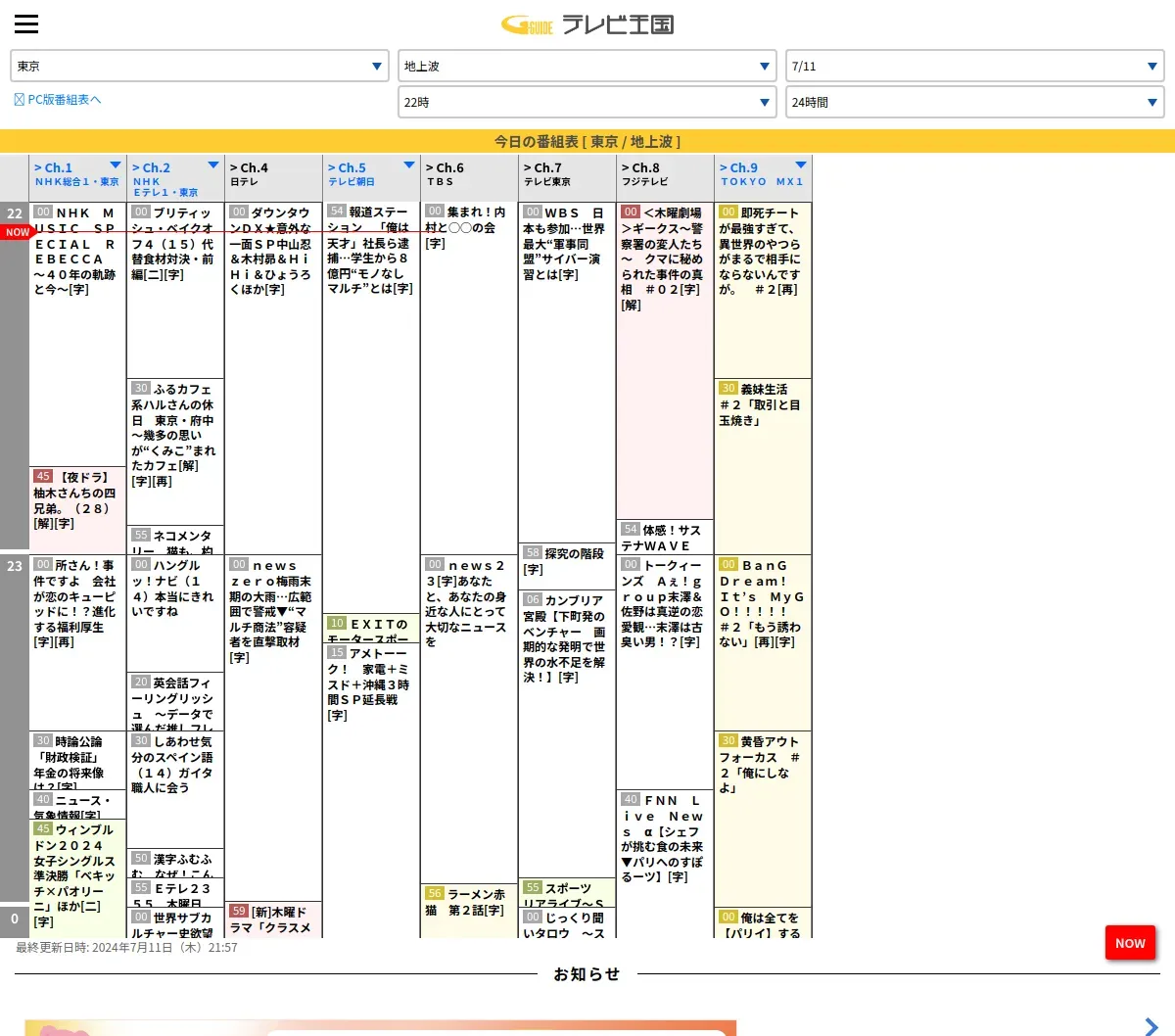The width and height of the screenshot is (1175, 1036).
Task: Open the 22時 start hour dropdown
Action: point(587,102)
